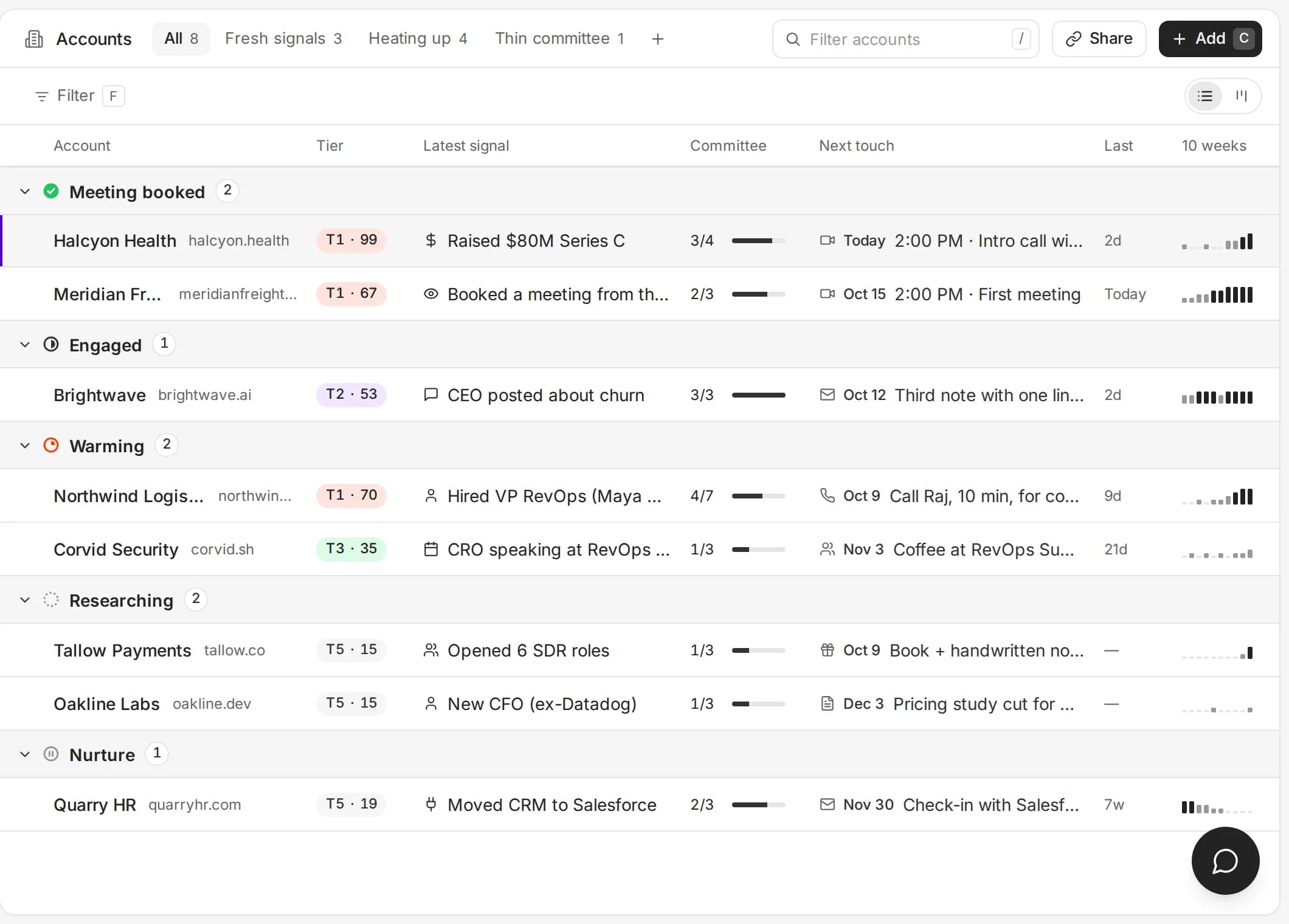Click Quarry HR account name
The image size is (1289, 924).
click(95, 805)
